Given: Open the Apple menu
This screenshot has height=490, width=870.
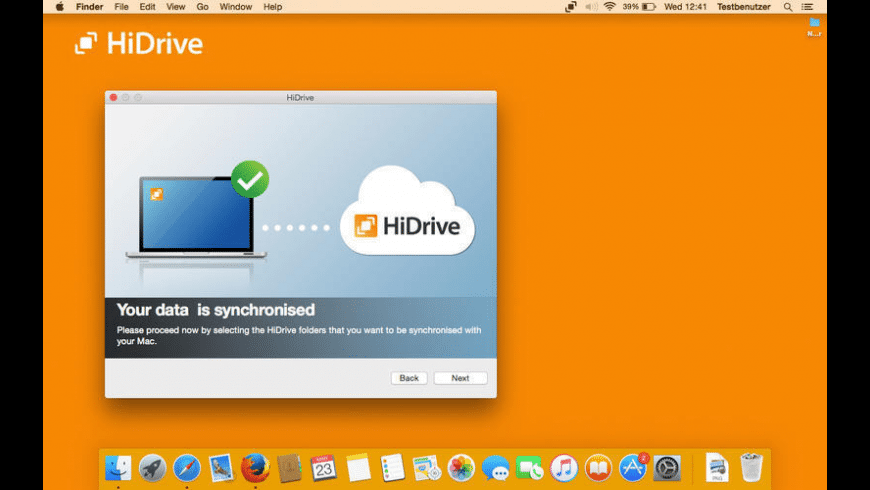Looking at the screenshot, I should click(60, 7).
